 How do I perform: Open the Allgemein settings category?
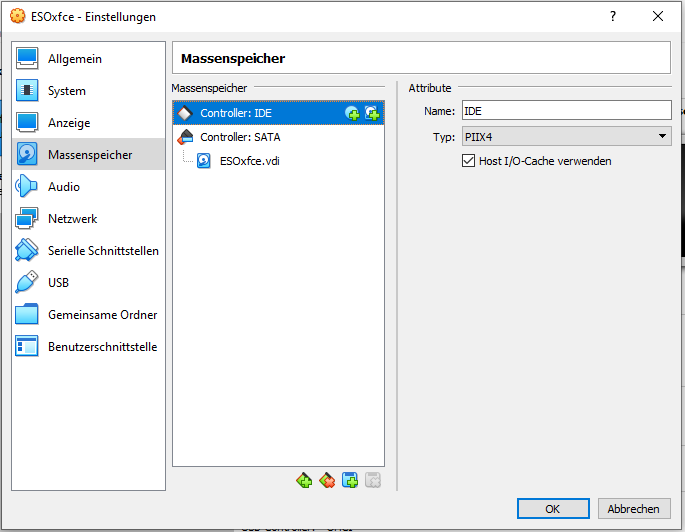coord(88,59)
